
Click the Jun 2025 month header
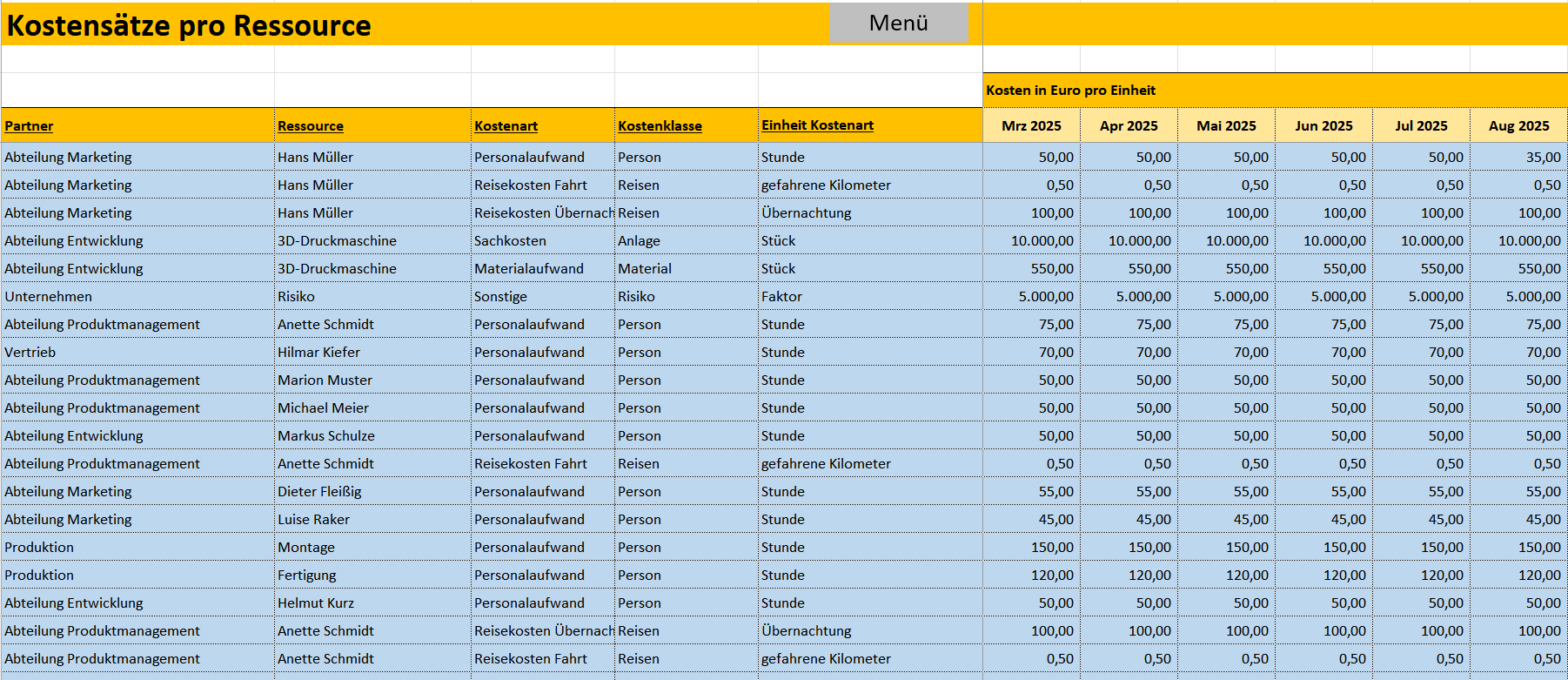click(x=1323, y=125)
